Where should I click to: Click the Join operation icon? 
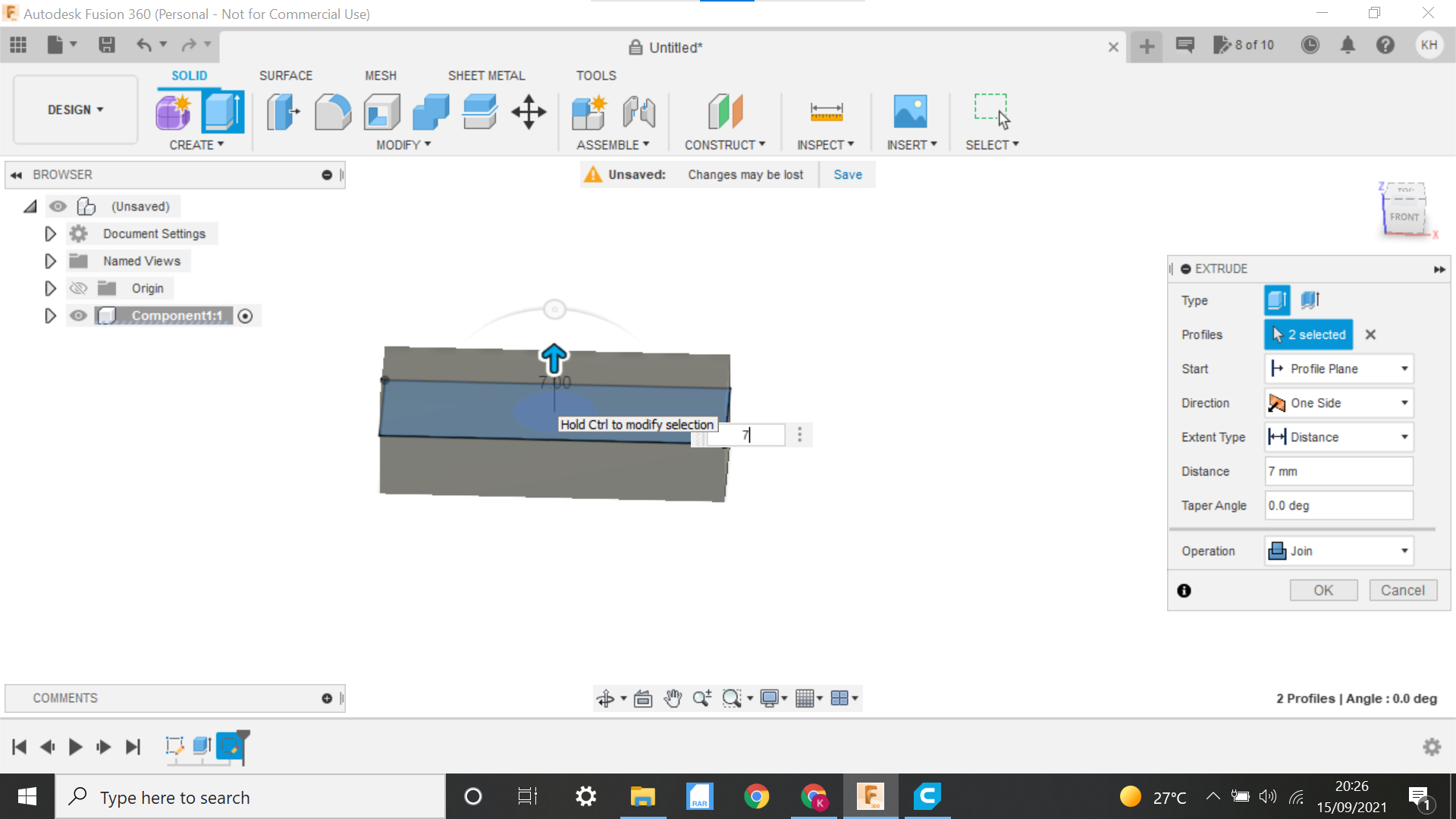[x=1278, y=551]
